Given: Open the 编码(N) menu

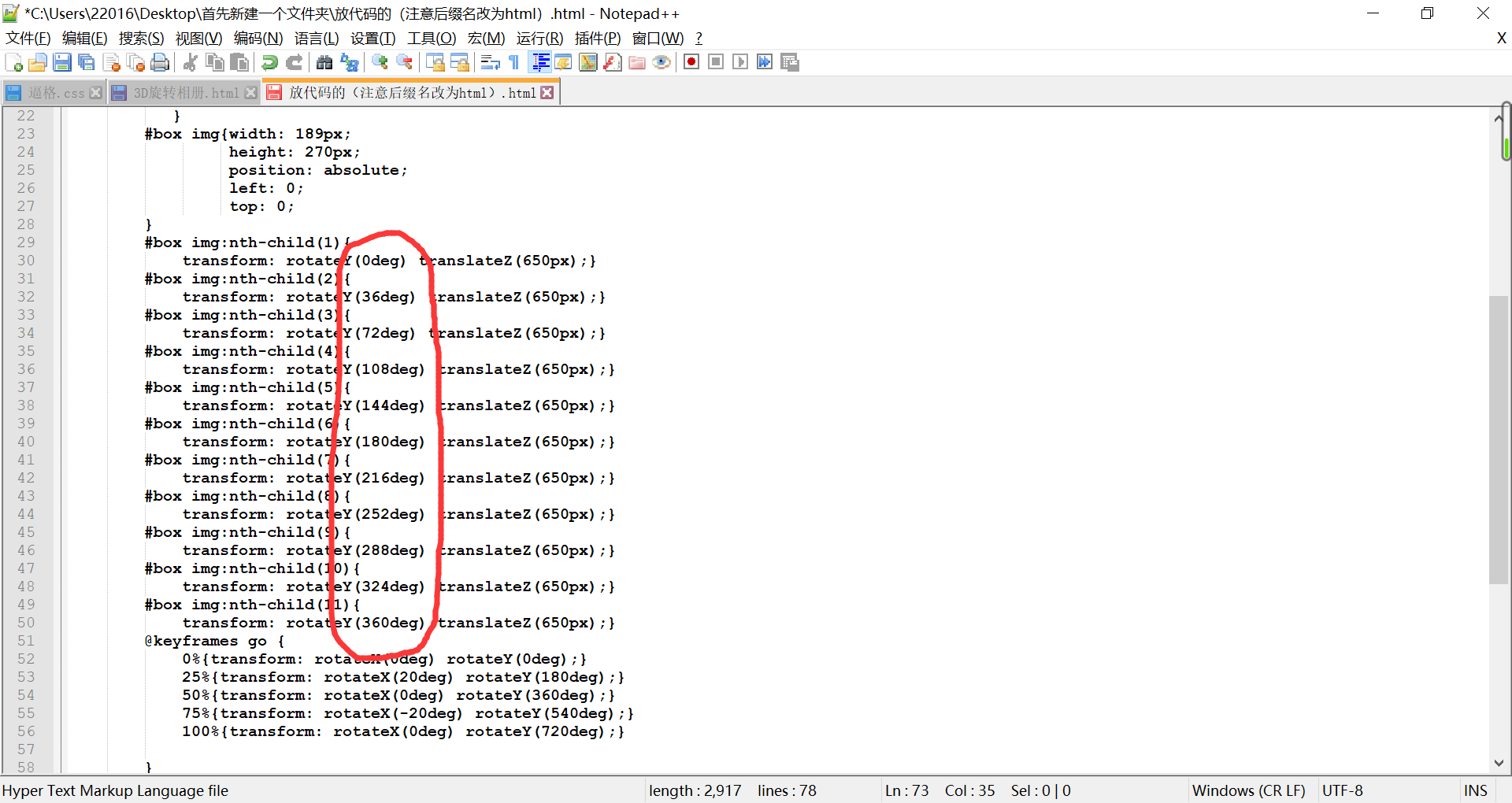Looking at the screenshot, I should (x=258, y=38).
